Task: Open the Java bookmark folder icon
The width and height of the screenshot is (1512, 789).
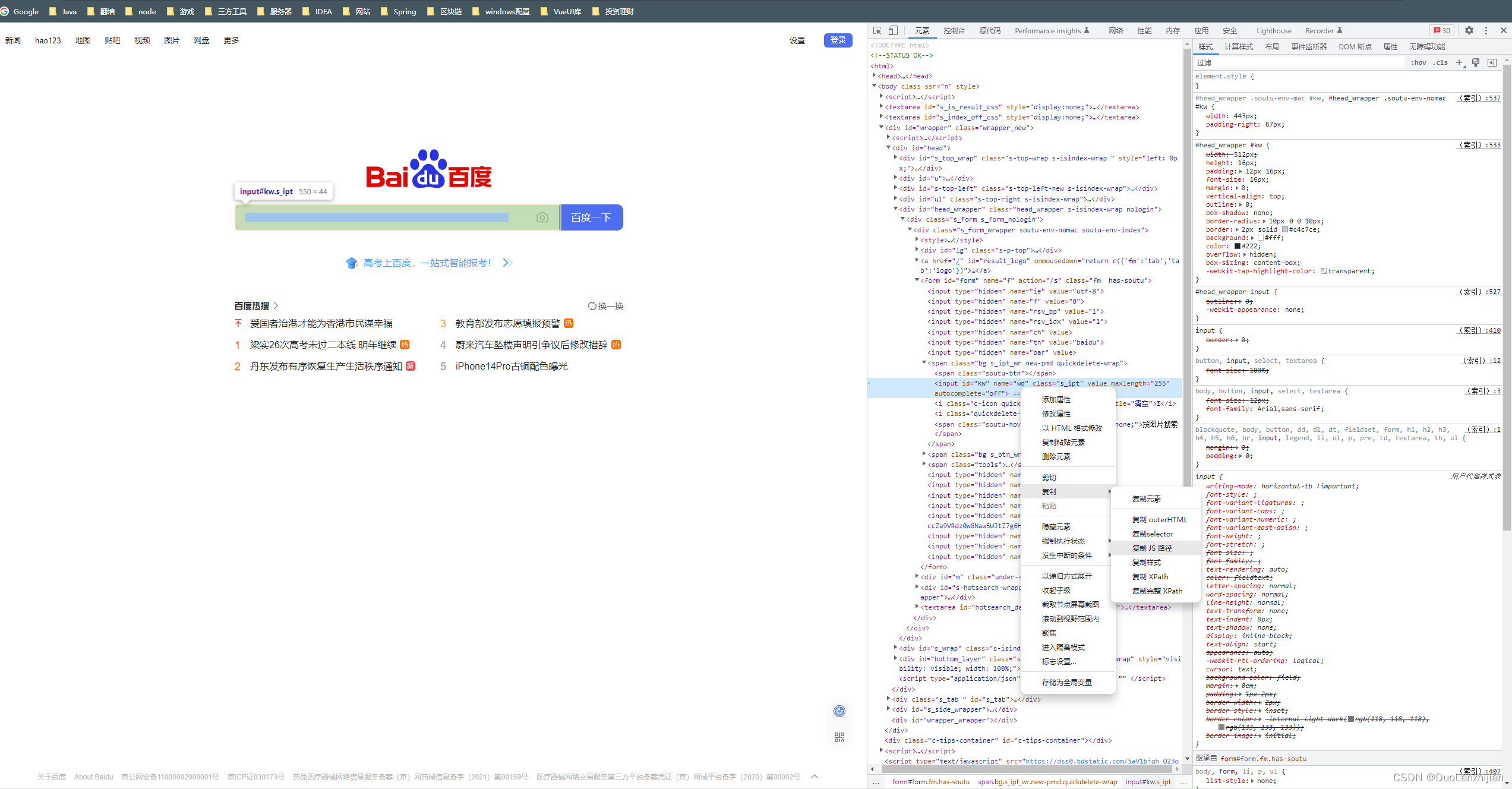Action: (53, 11)
